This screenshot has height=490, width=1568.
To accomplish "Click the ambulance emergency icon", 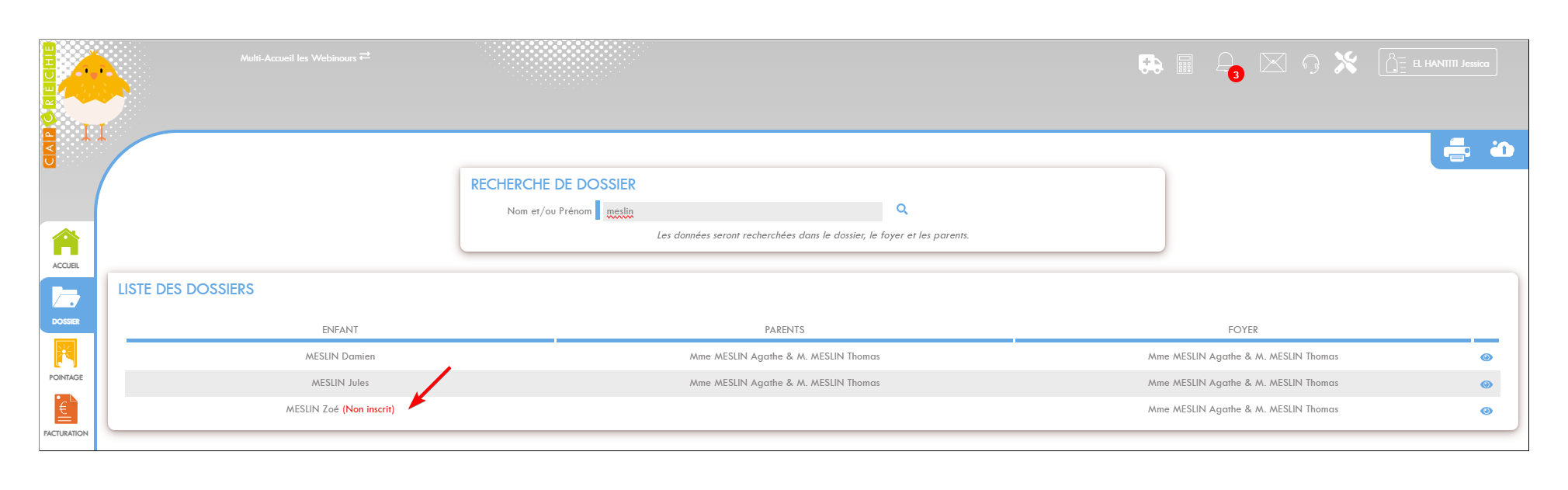I will pos(1150,64).
